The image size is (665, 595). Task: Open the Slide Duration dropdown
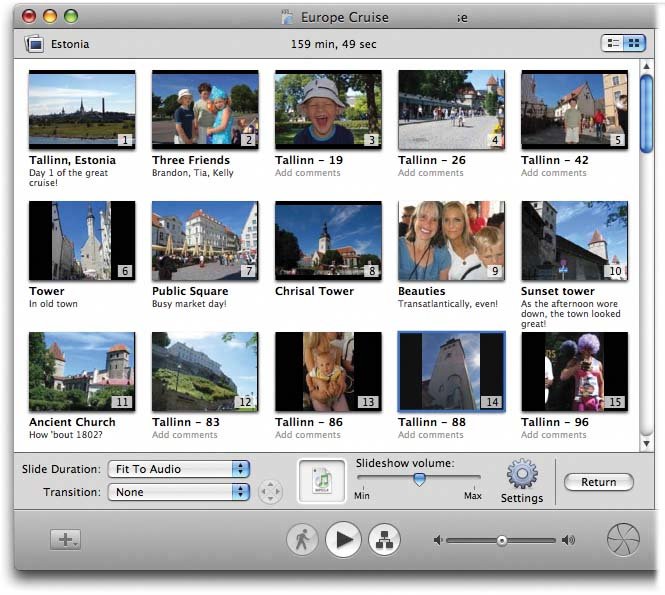181,469
